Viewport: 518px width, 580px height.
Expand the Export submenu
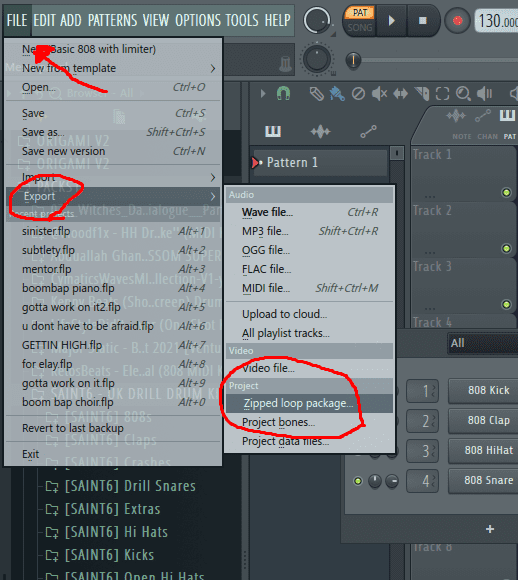tap(113, 196)
